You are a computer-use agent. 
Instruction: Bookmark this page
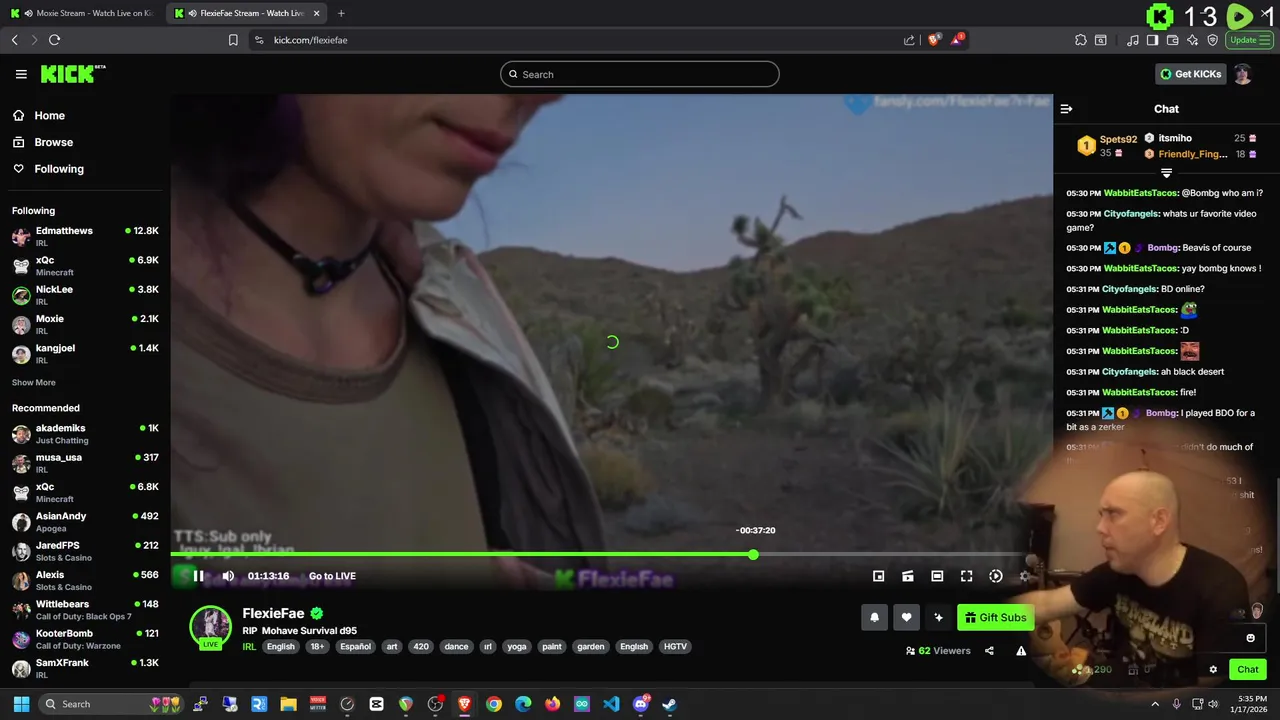click(233, 40)
